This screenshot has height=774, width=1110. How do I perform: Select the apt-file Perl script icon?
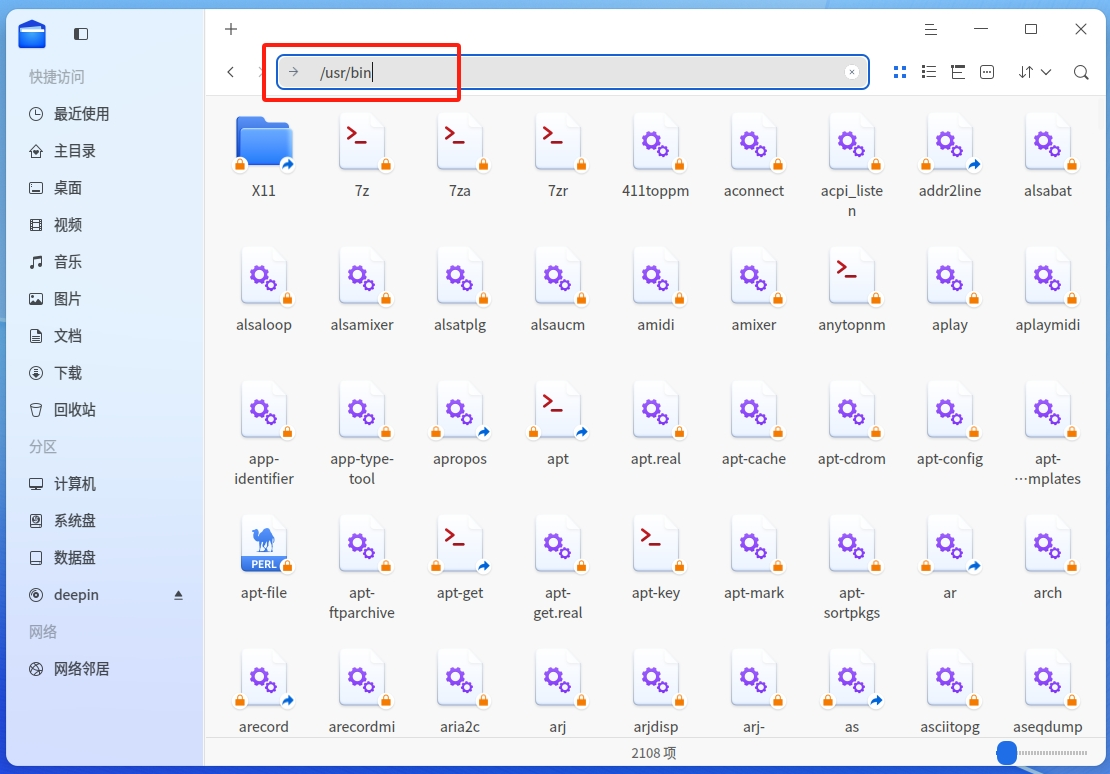[264, 545]
